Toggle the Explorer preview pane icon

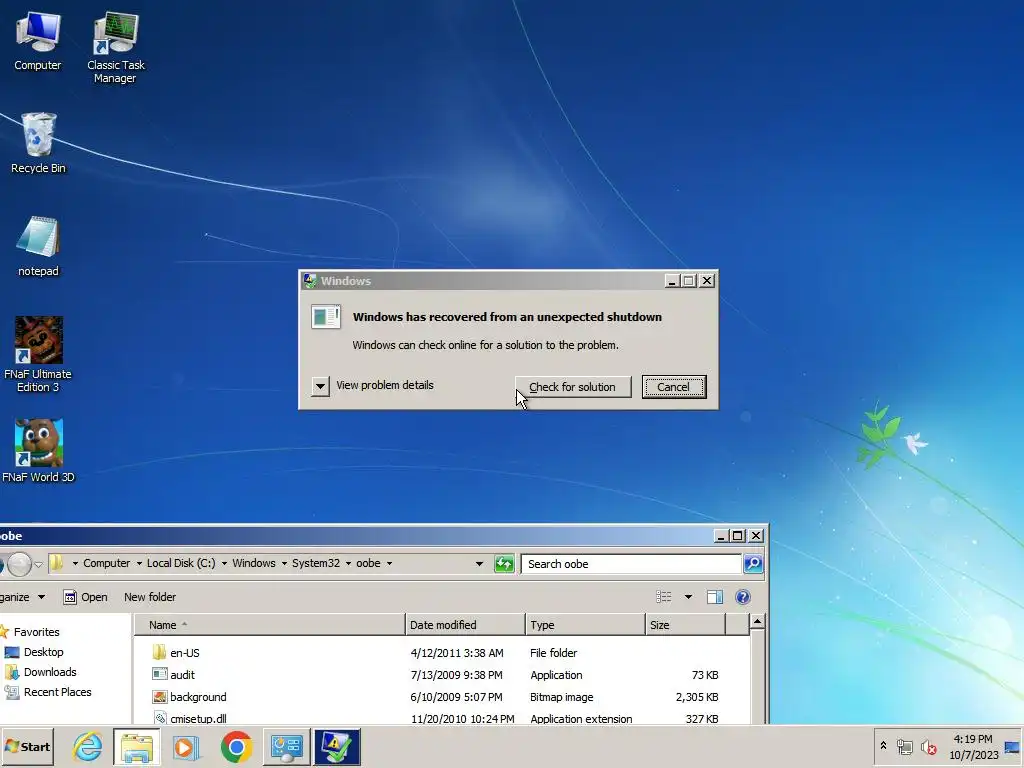[714, 597]
